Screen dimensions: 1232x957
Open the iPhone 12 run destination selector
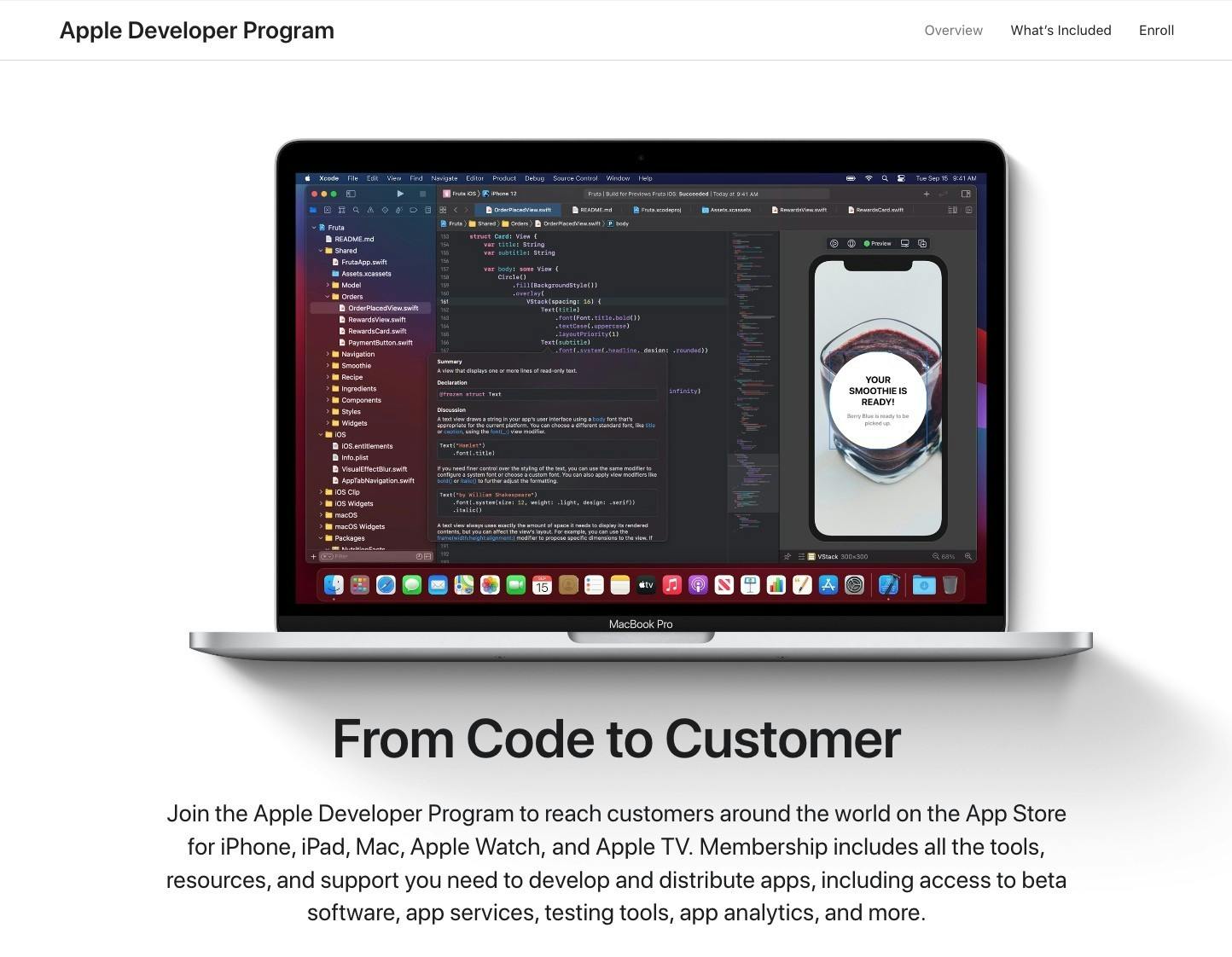tap(500, 194)
